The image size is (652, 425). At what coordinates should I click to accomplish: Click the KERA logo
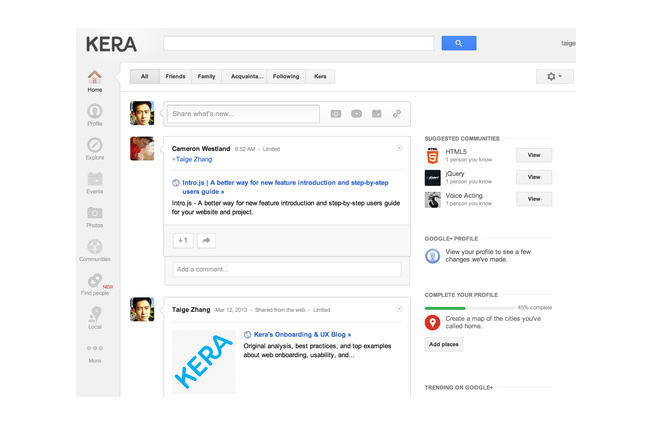click(x=111, y=44)
